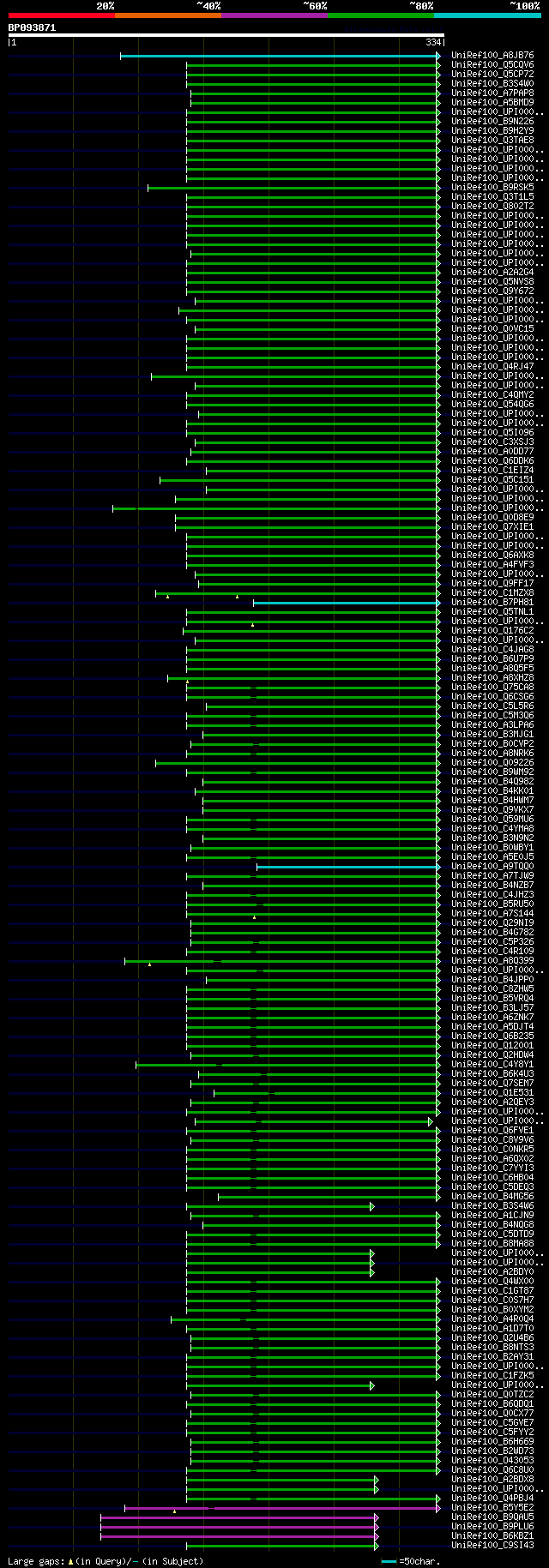549x1568 pixels.
Task: Click the orange ~40% legend segment
Action: coord(167,15)
